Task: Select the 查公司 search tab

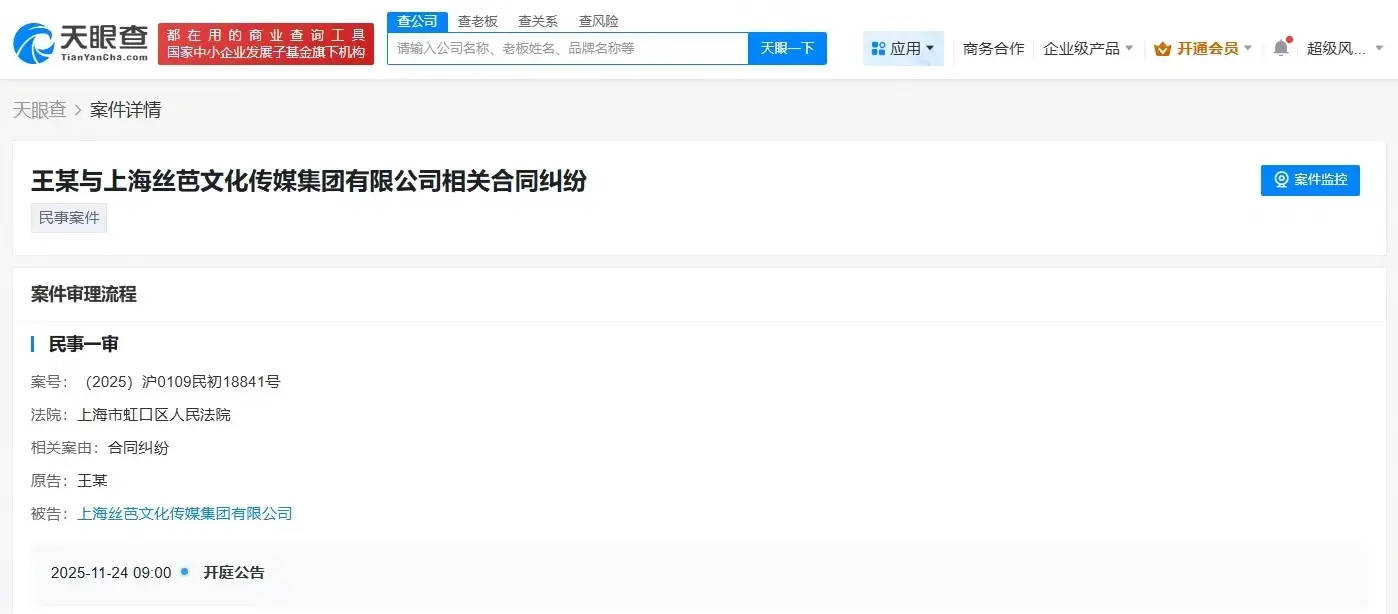Action: [x=417, y=21]
